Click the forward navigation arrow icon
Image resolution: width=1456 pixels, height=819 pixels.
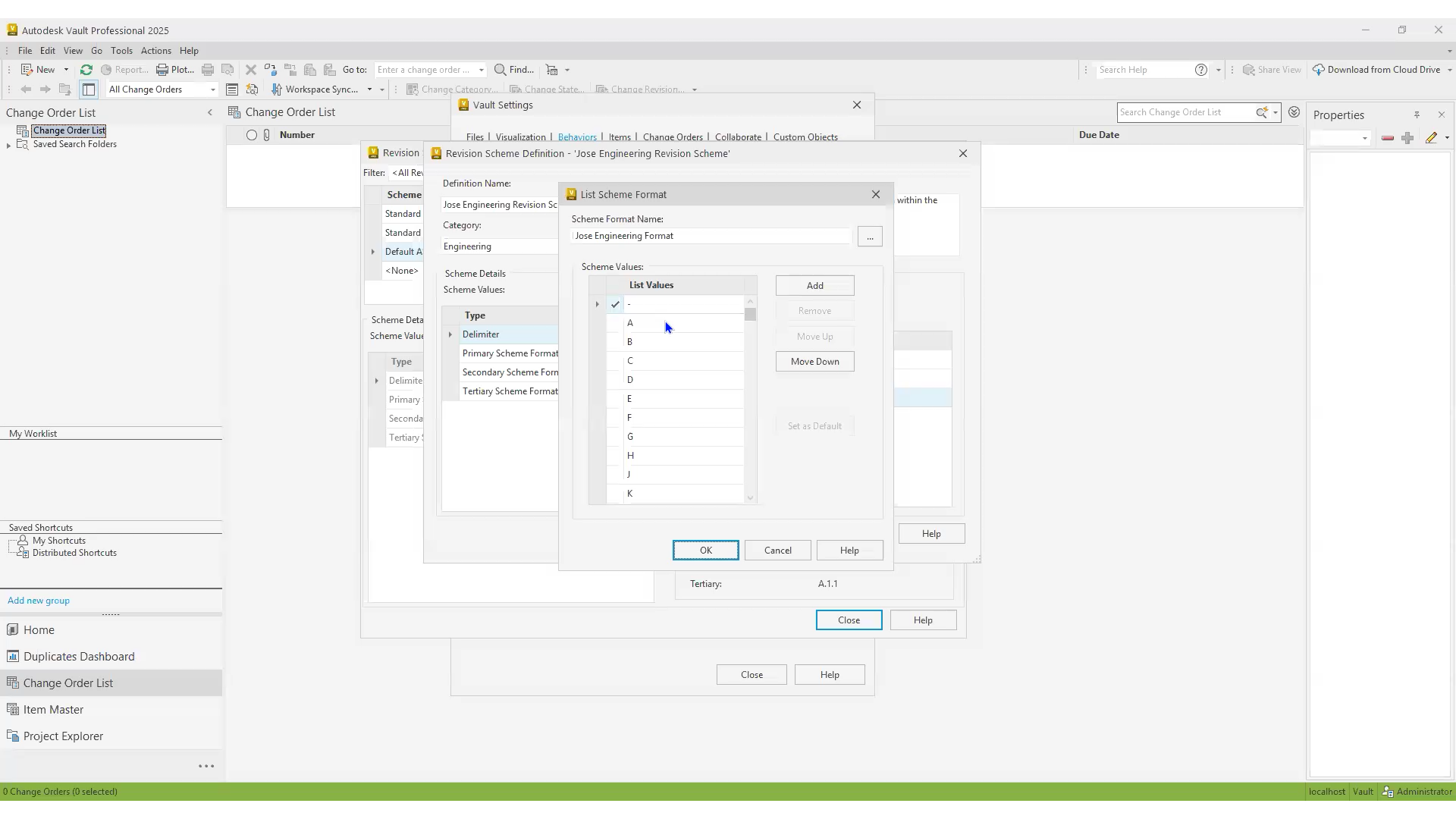45,89
